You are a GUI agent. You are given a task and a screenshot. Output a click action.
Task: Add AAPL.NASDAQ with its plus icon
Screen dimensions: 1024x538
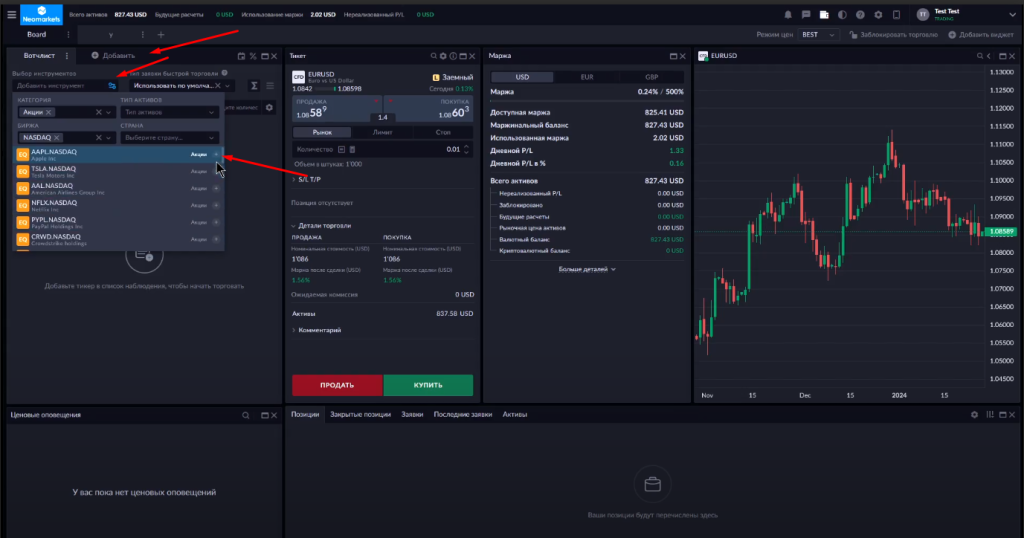[x=216, y=154]
